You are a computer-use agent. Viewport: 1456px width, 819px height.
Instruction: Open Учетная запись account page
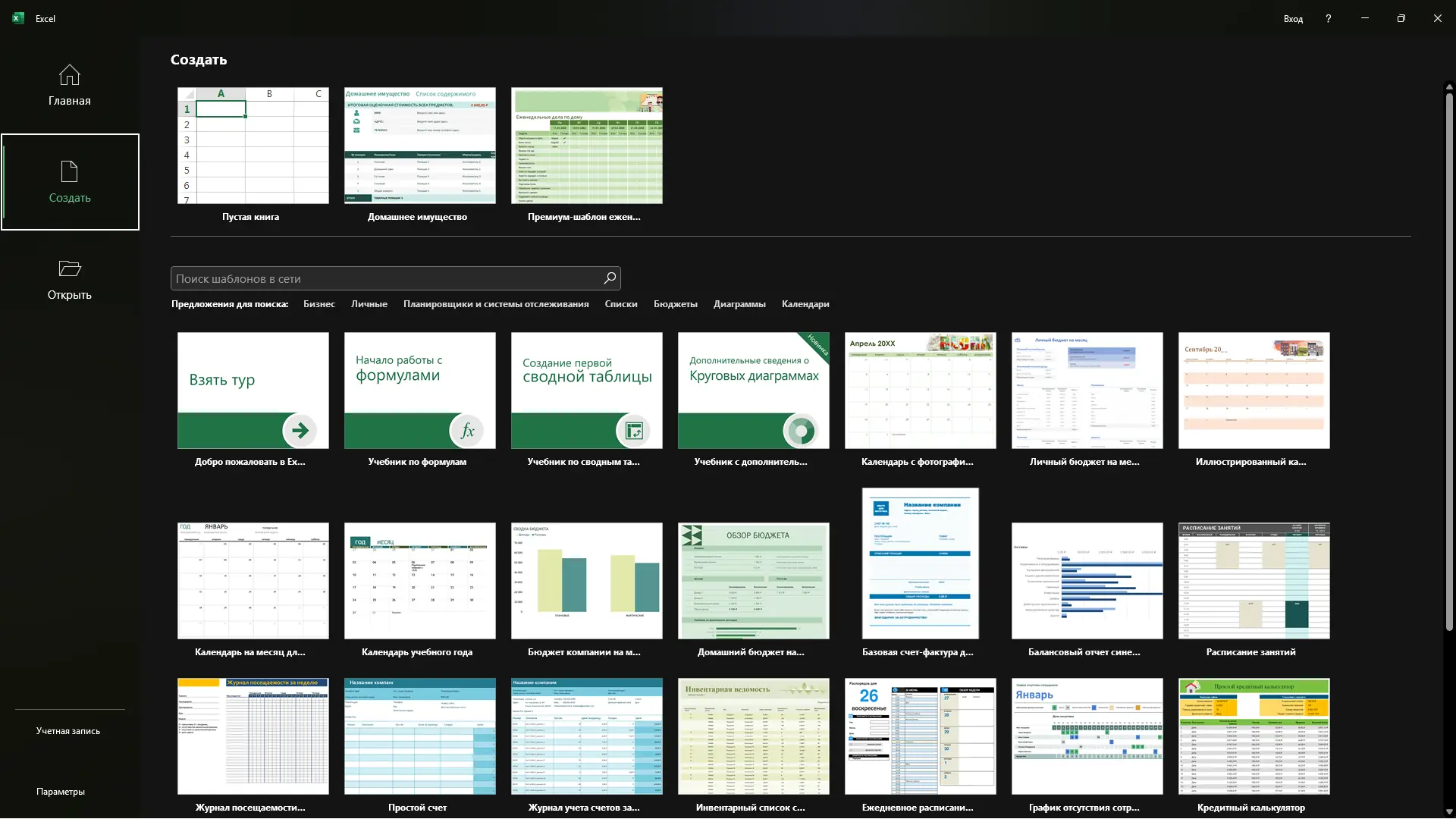pyautogui.click(x=68, y=731)
